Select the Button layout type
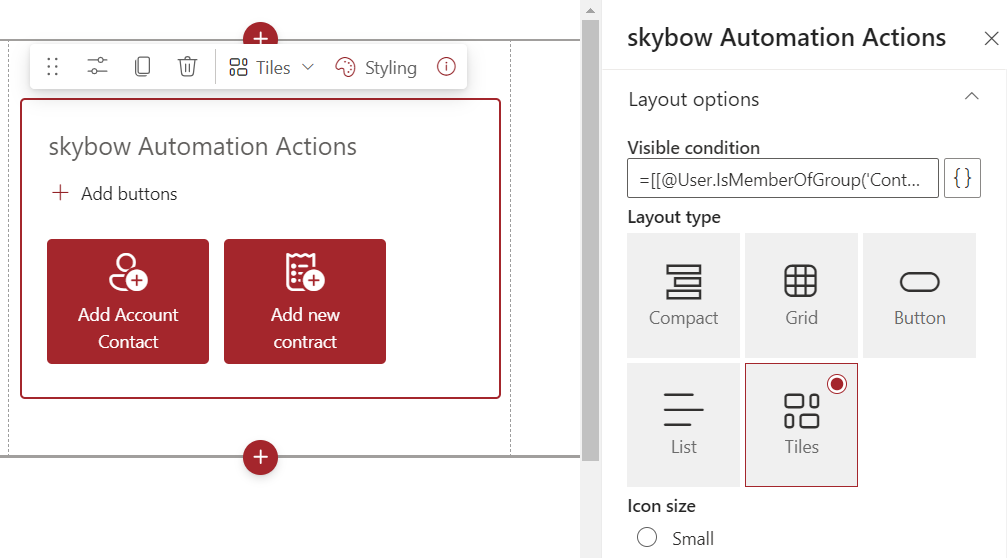1007x558 pixels. [x=920, y=295]
